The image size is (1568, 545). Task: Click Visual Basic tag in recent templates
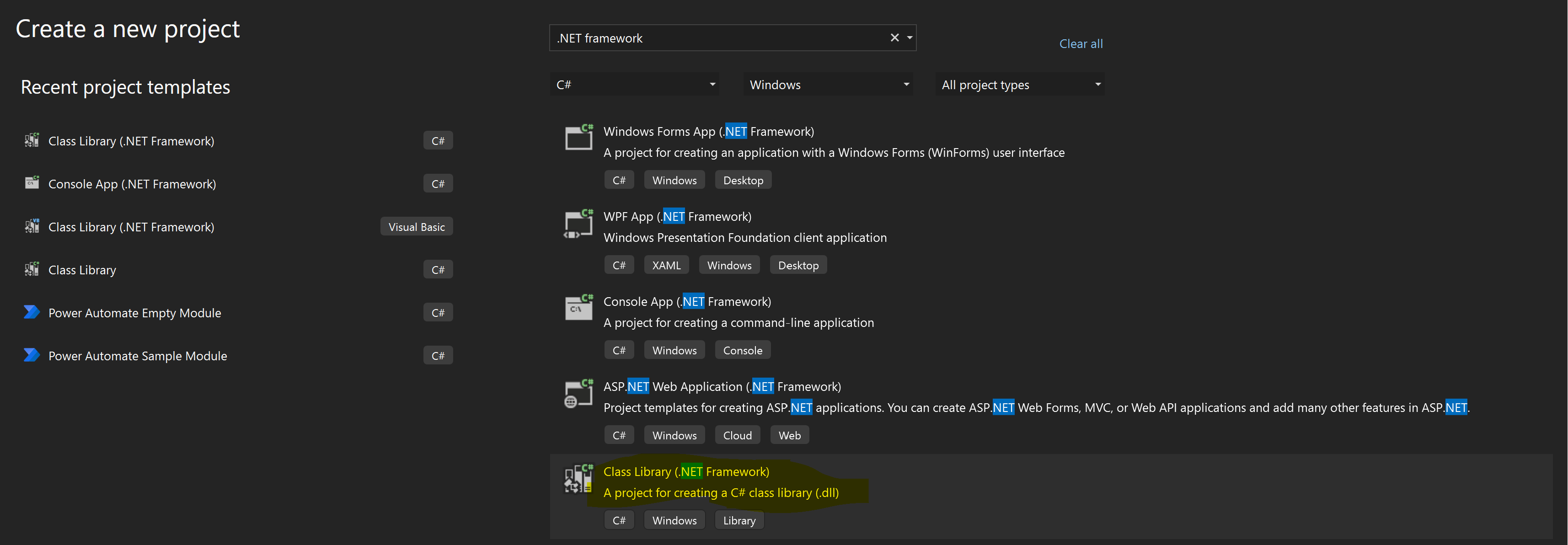(x=416, y=226)
